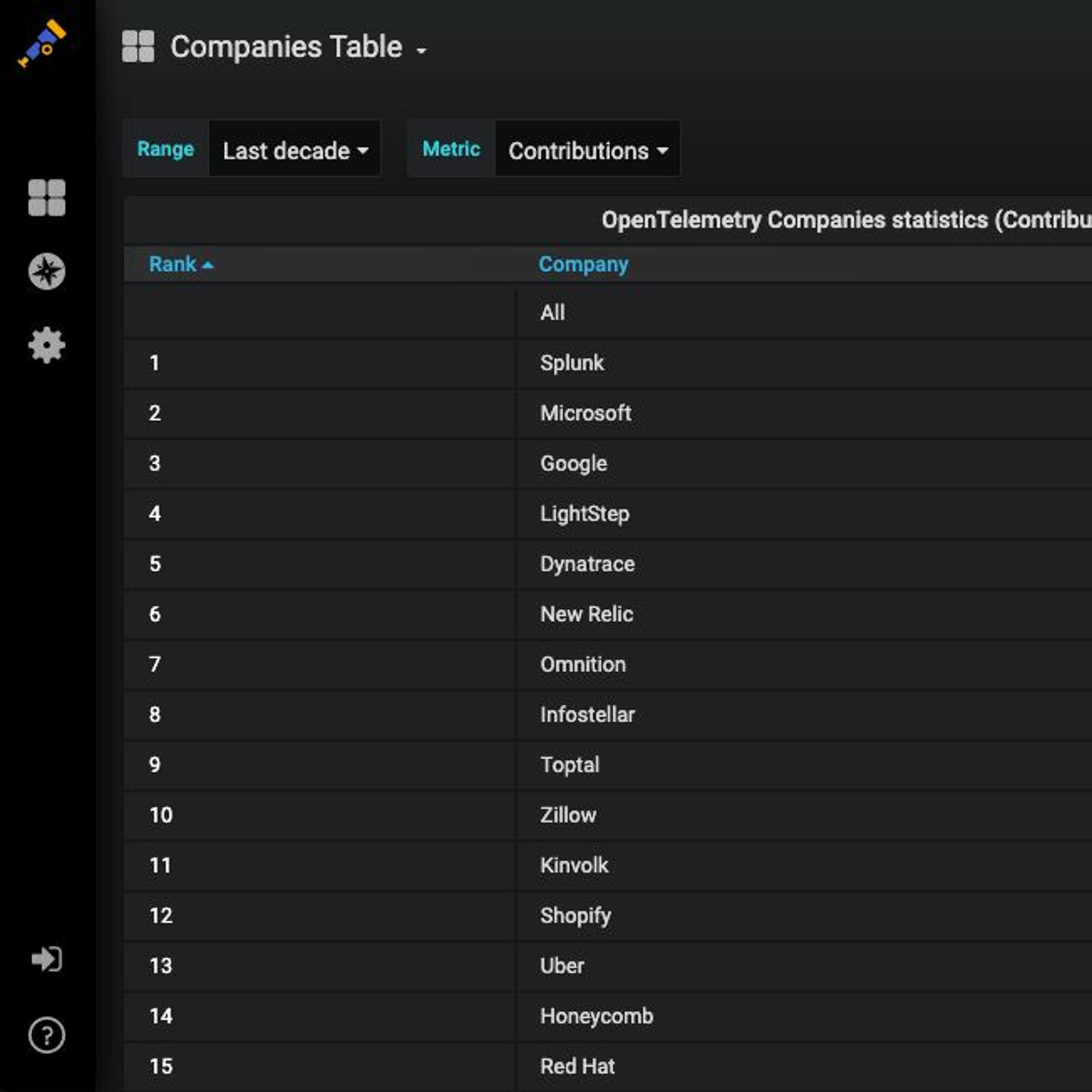Click rank 12 cell

point(319,916)
